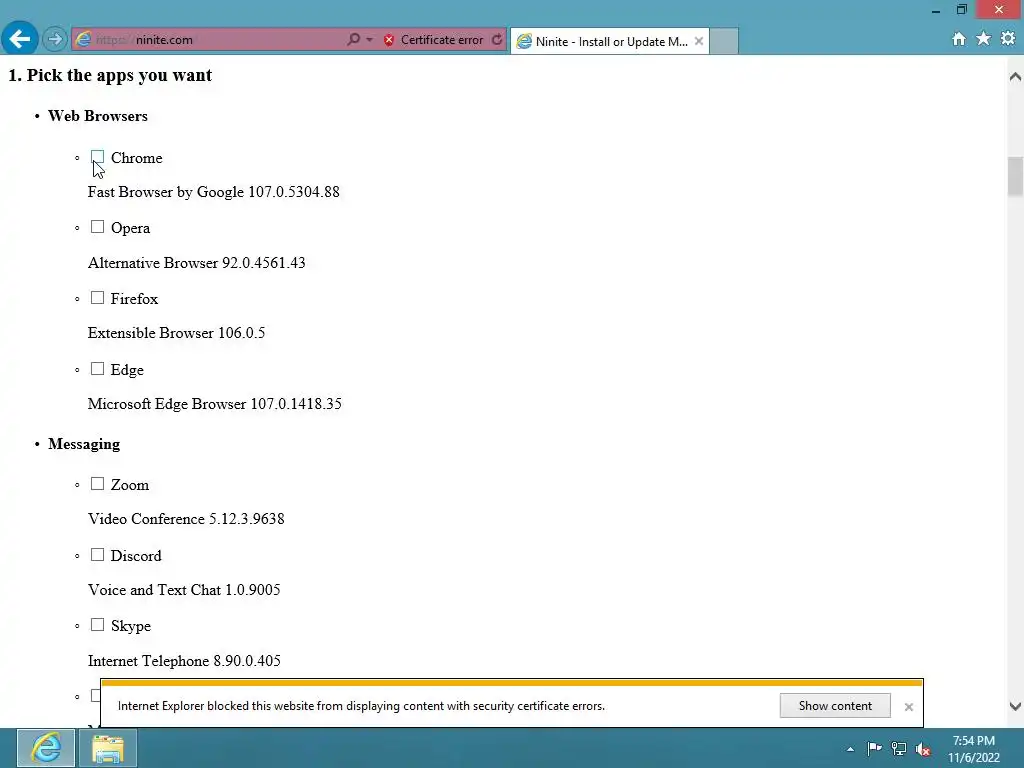Image resolution: width=1024 pixels, height=768 pixels.
Task: Click the Web Browsers heading
Action: tap(98, 116)
